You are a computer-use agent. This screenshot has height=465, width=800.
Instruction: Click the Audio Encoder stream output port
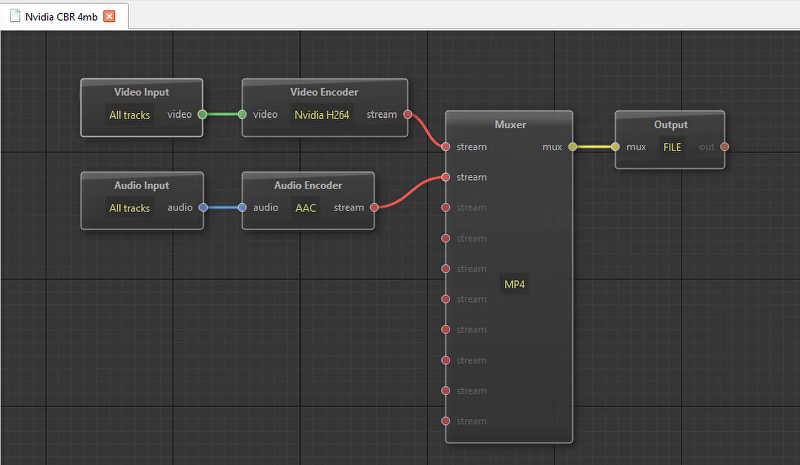tap(374, 208)
